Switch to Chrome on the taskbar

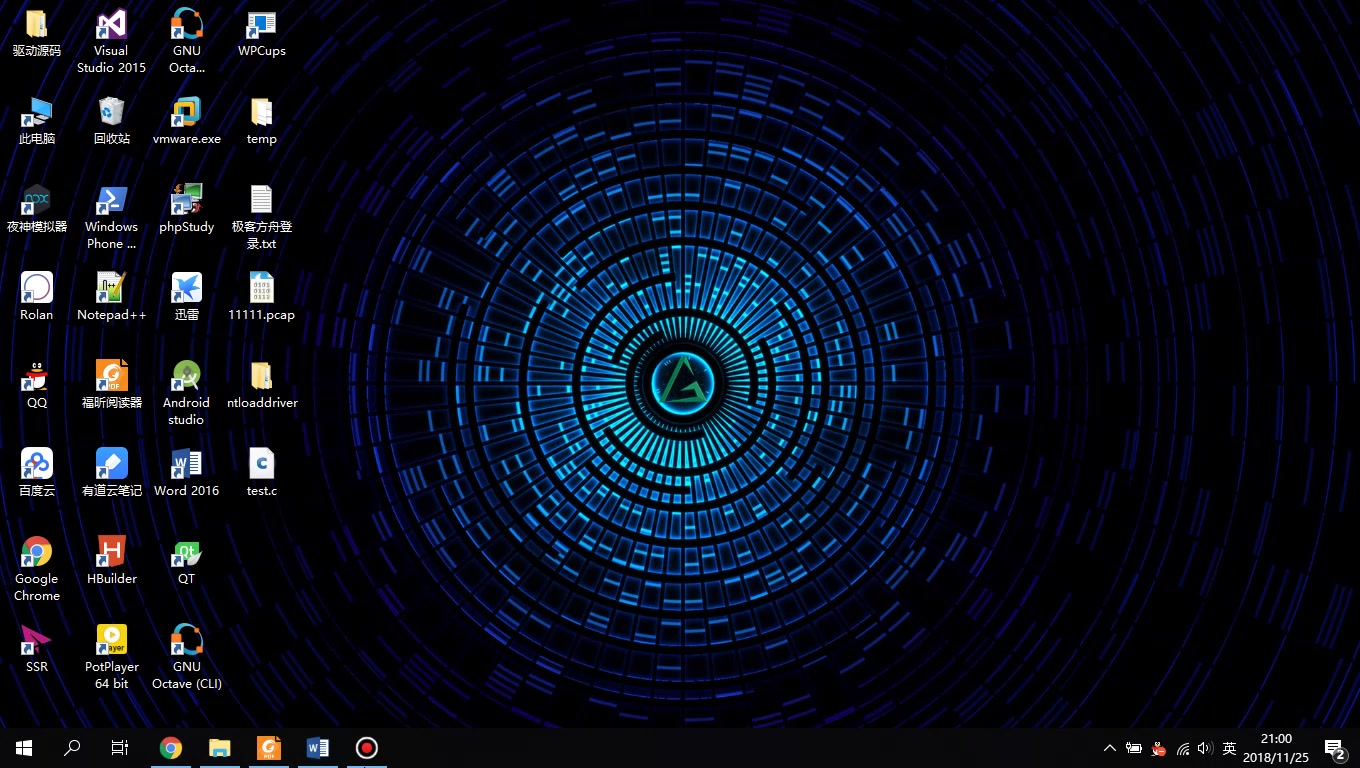(171, 748)
